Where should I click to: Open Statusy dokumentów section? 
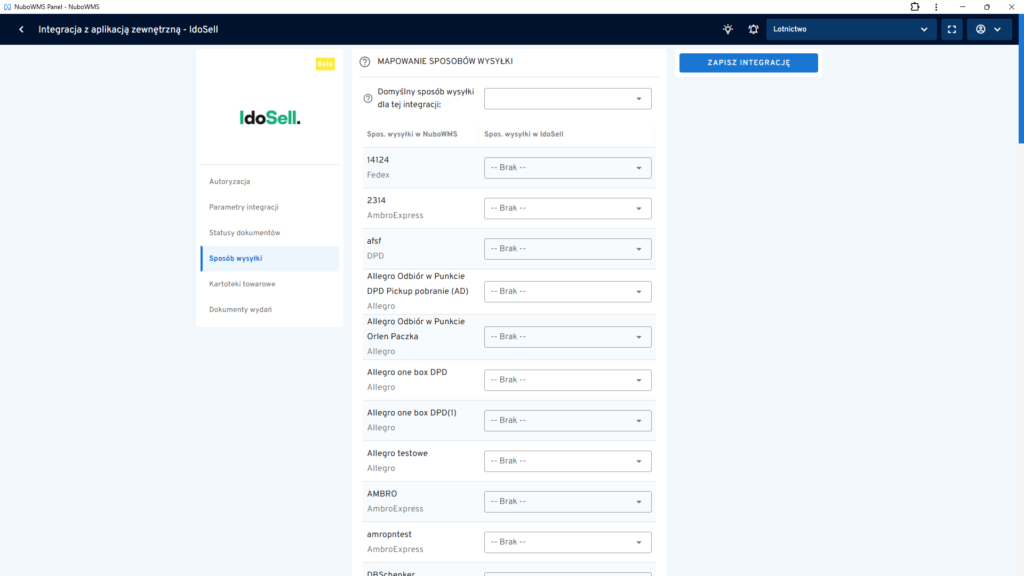(x=245, y=233)
